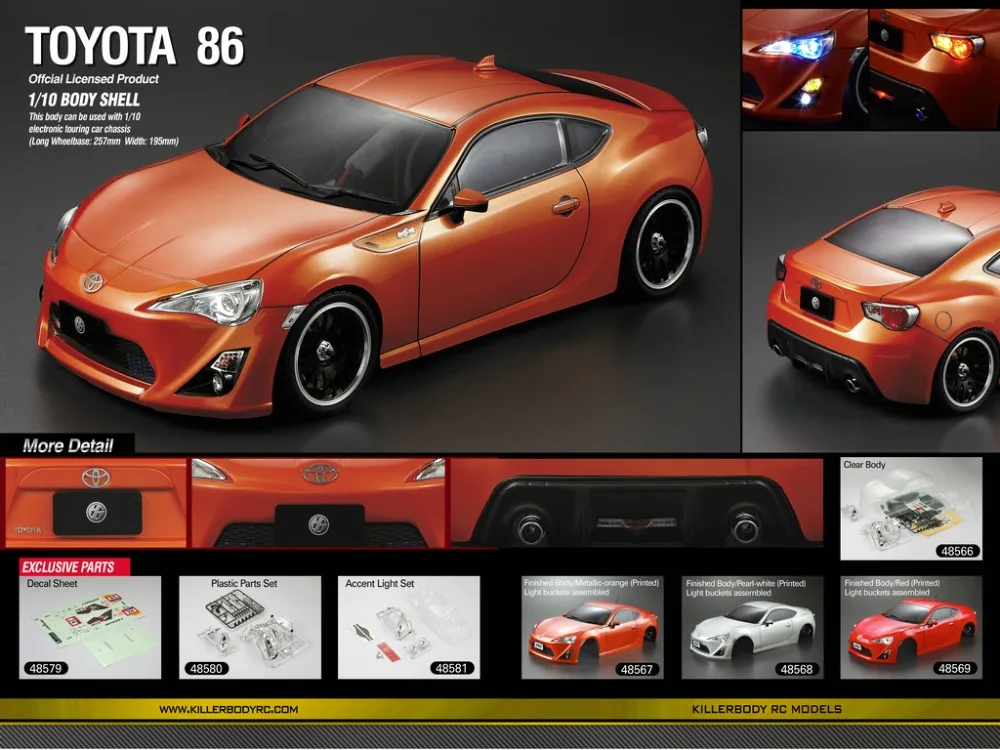Open the front bumper emblem detail photo
Image resolution: width=1000 pixels, height=750 pixels.
(x=318, y=503)
